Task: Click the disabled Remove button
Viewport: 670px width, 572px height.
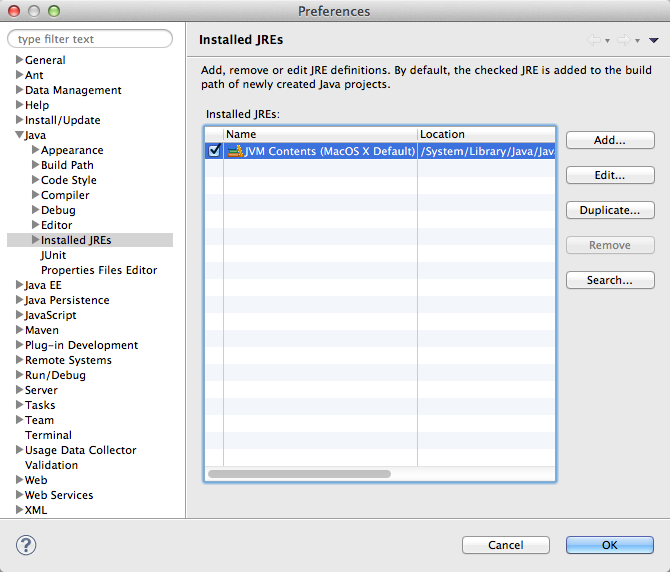Action: pos(610,245)
